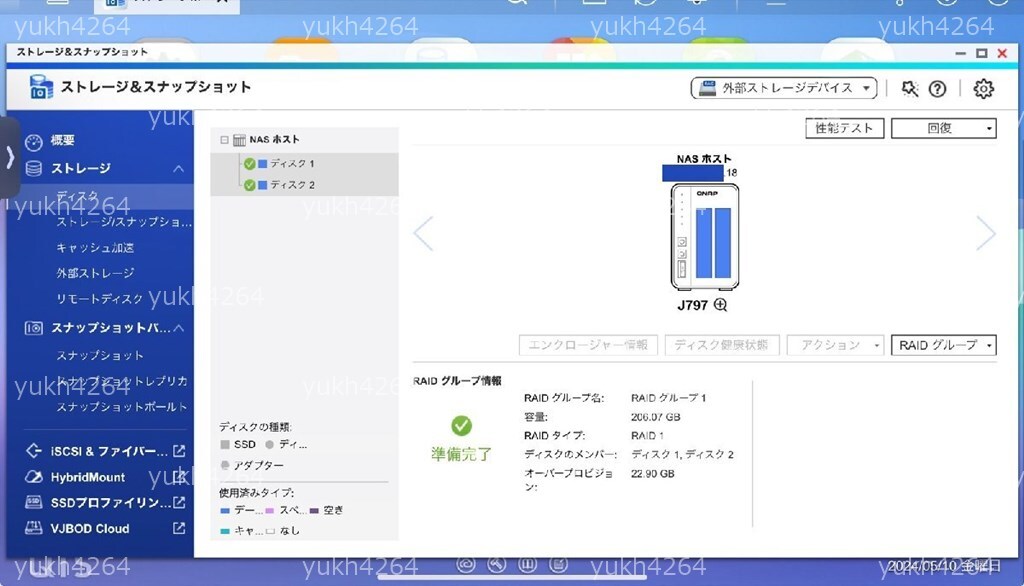This screenshot has width=1024, height=586.
Task: Show previous enclosure with left arrow
Action: [423, 233]
